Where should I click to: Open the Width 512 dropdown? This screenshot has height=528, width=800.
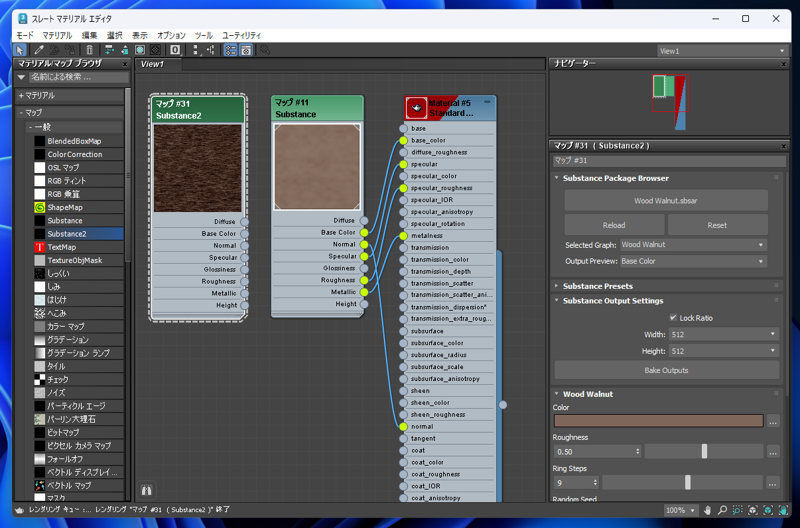pos(724,335)
